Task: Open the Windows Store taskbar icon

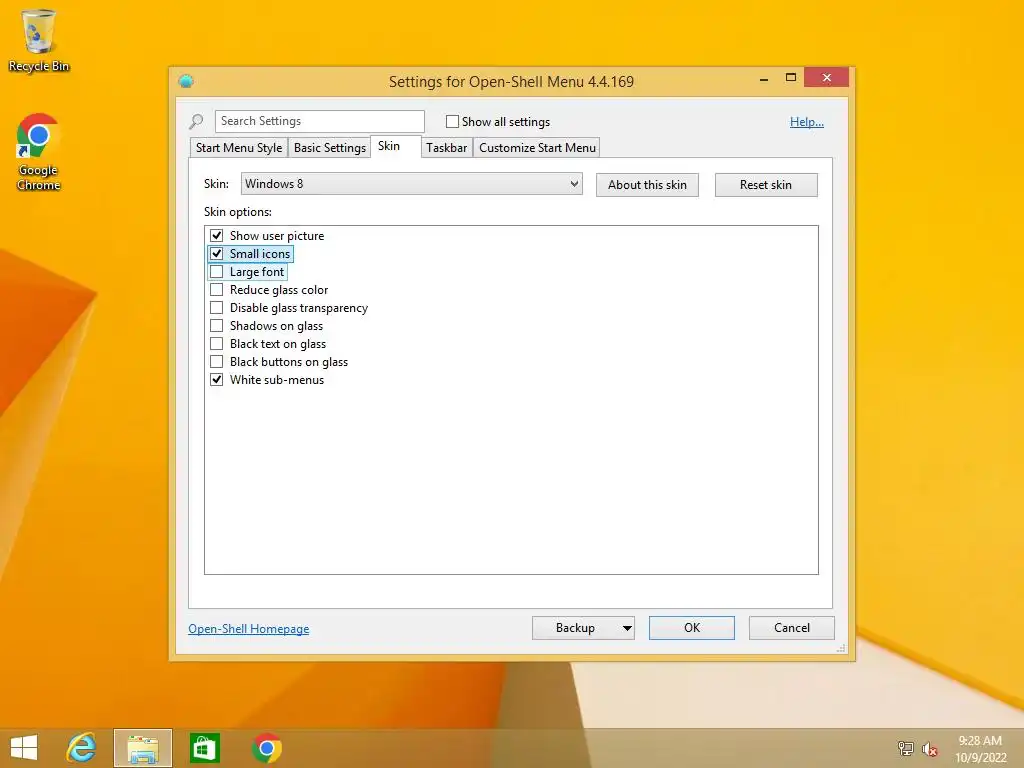Action: click(204, 748)
